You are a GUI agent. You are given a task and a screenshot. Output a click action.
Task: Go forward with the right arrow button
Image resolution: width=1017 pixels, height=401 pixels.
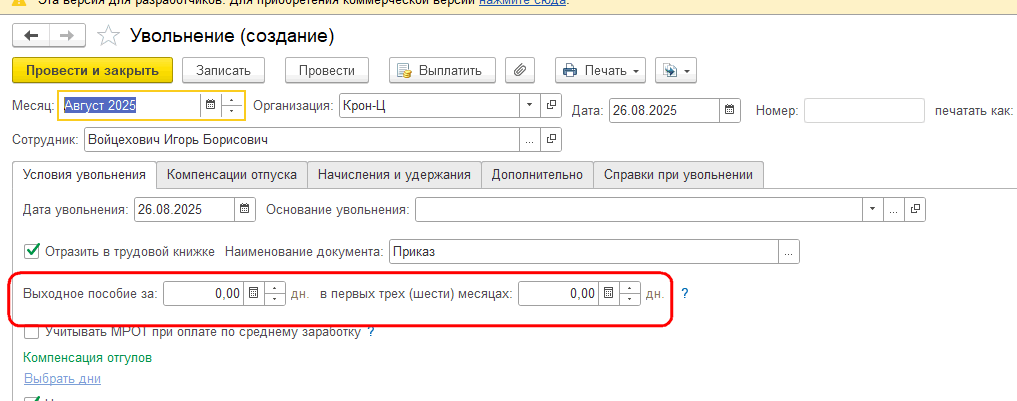[67, 36]
